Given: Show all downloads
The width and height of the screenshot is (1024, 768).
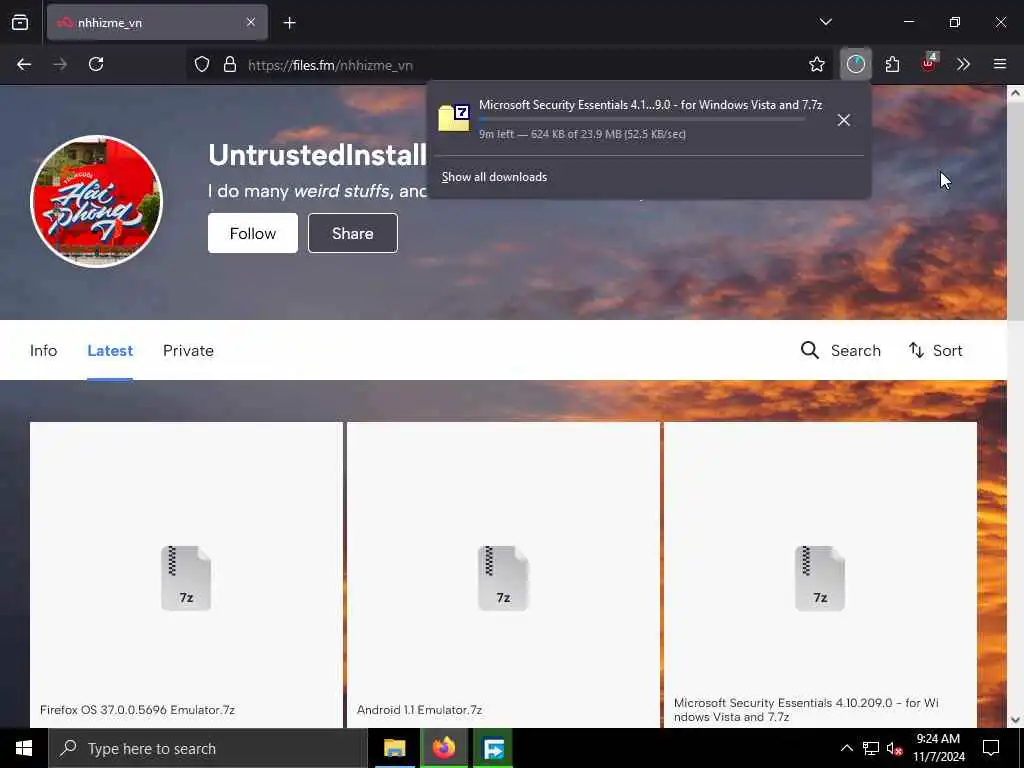Looking at the screenshot, I should pos(494,177).
